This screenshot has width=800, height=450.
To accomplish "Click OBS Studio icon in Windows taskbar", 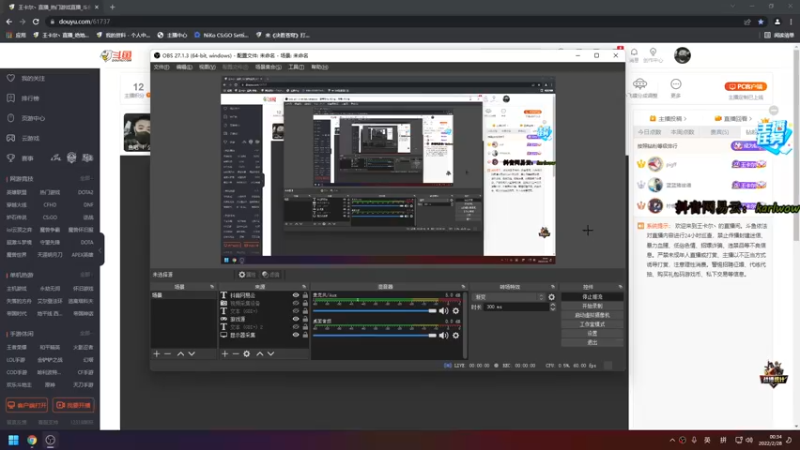I will [x=50, y=440].
